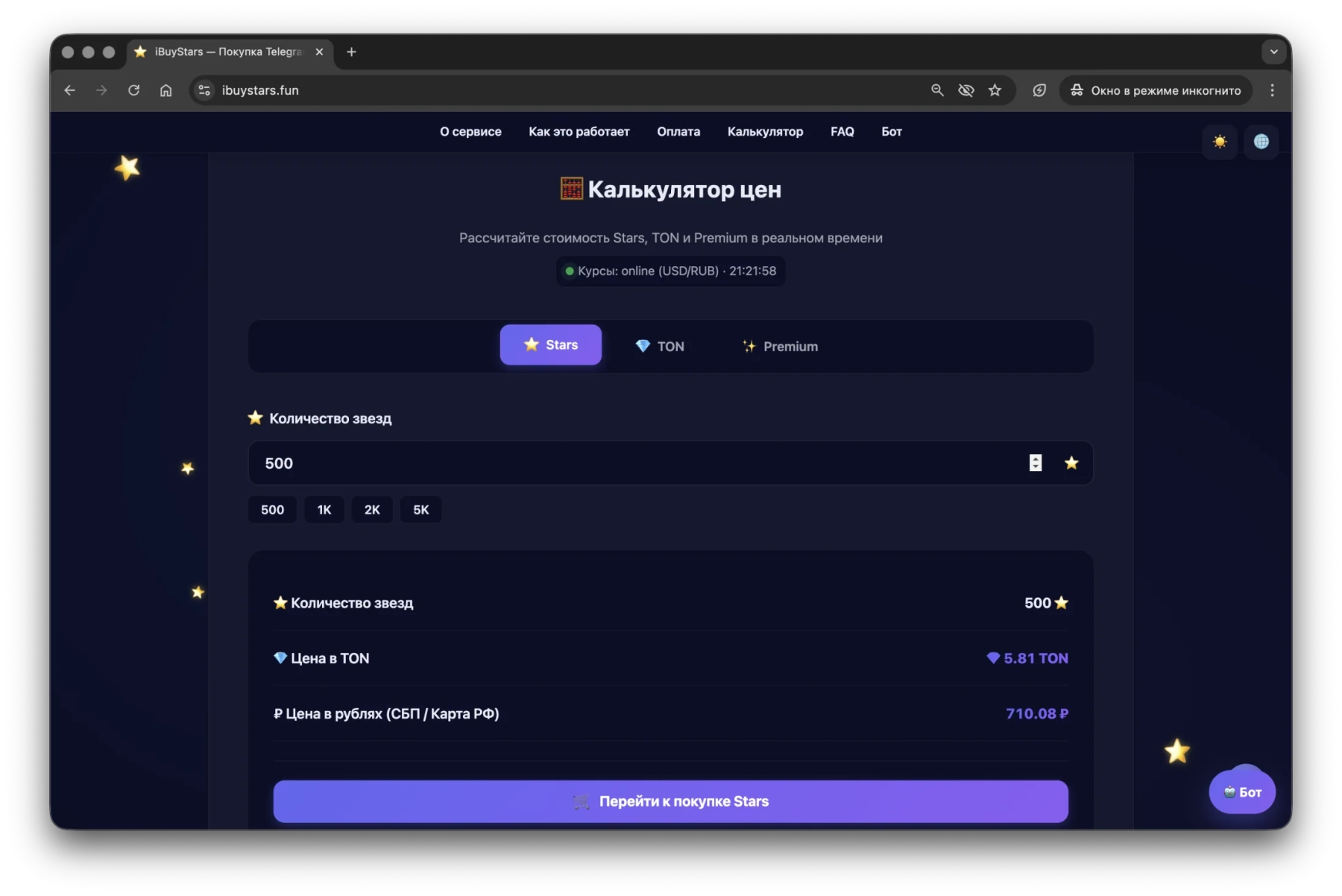Click the star icon beside the amount field
The image size is (1342, 896).
click(1071, 463)
